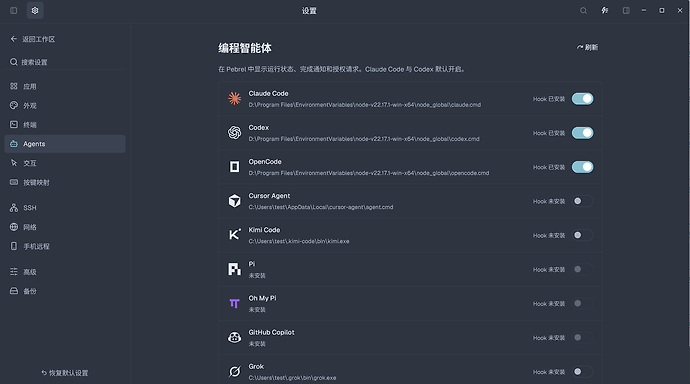Click the 刷新 refresh button
The width and height of the screenshot is (690, 384).
click(587, 47)
